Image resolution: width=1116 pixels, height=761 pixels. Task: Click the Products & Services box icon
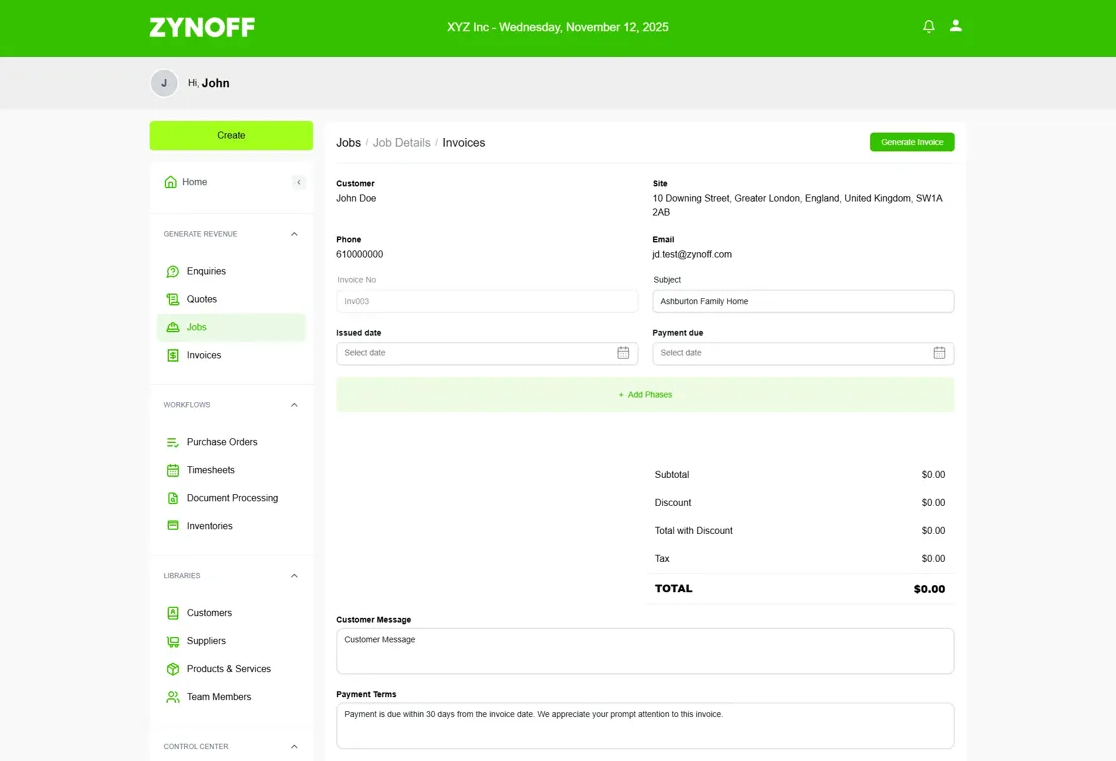click(x=172, y=668)
